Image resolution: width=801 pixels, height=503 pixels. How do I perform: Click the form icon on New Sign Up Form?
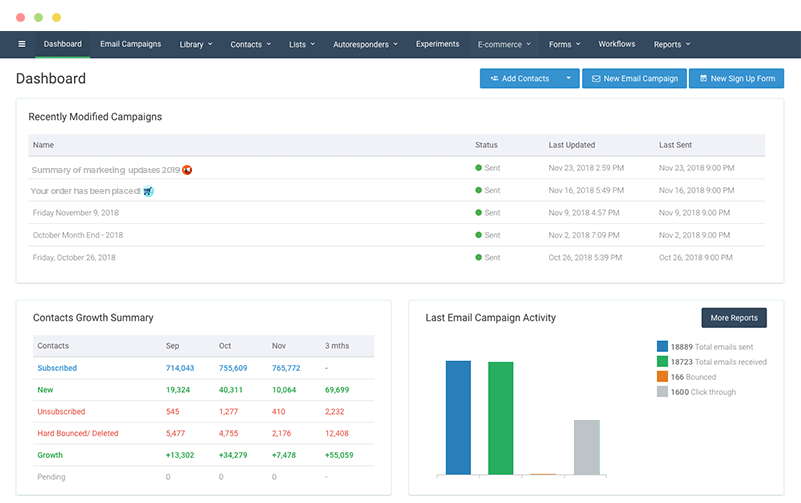(703, 78)
